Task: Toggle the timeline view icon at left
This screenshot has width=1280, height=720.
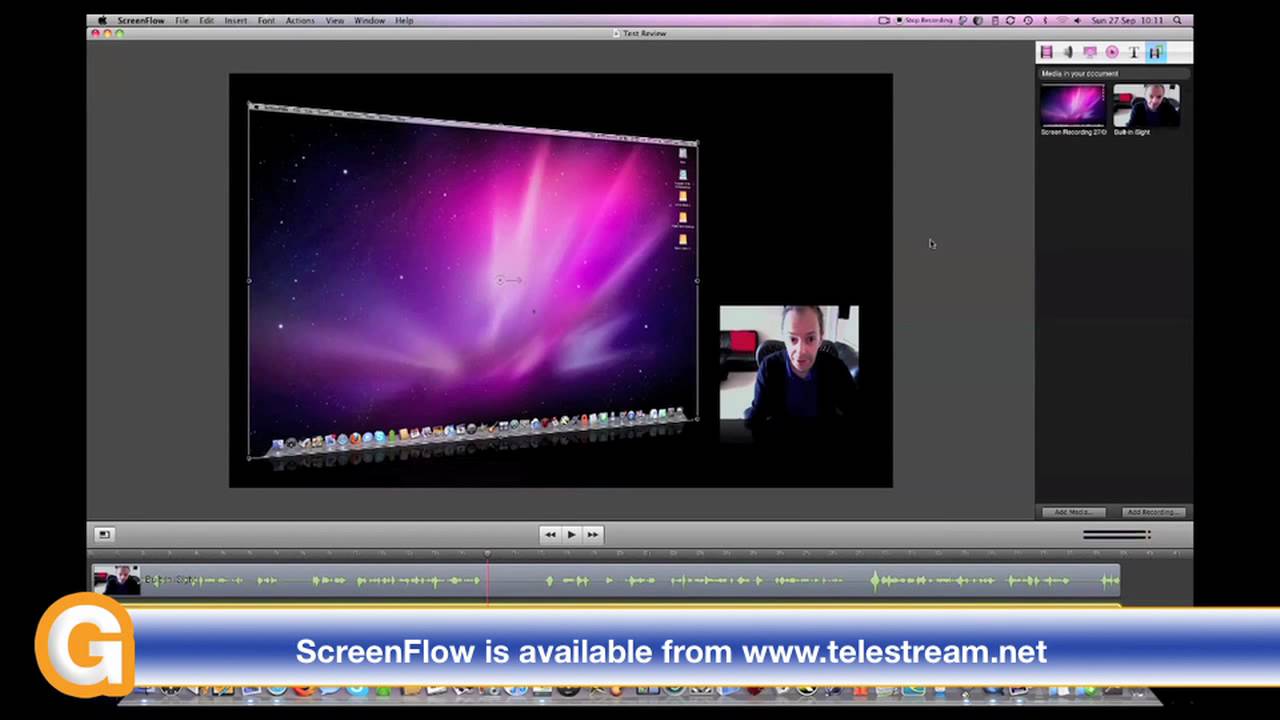Action: 104,535
